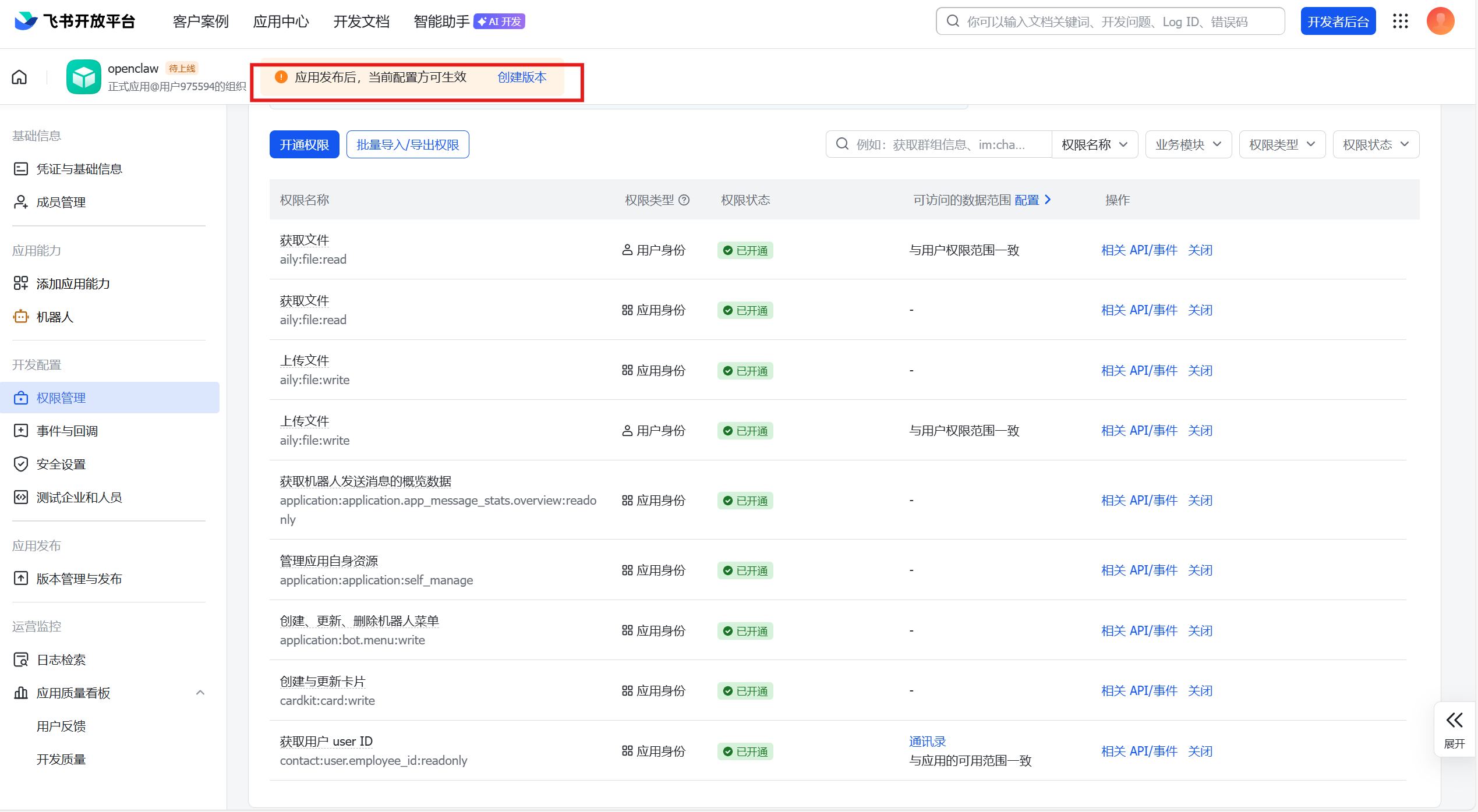Open 机器人 in sidebar
This screenshot has height=812, width=1478.
coord(55,317)
